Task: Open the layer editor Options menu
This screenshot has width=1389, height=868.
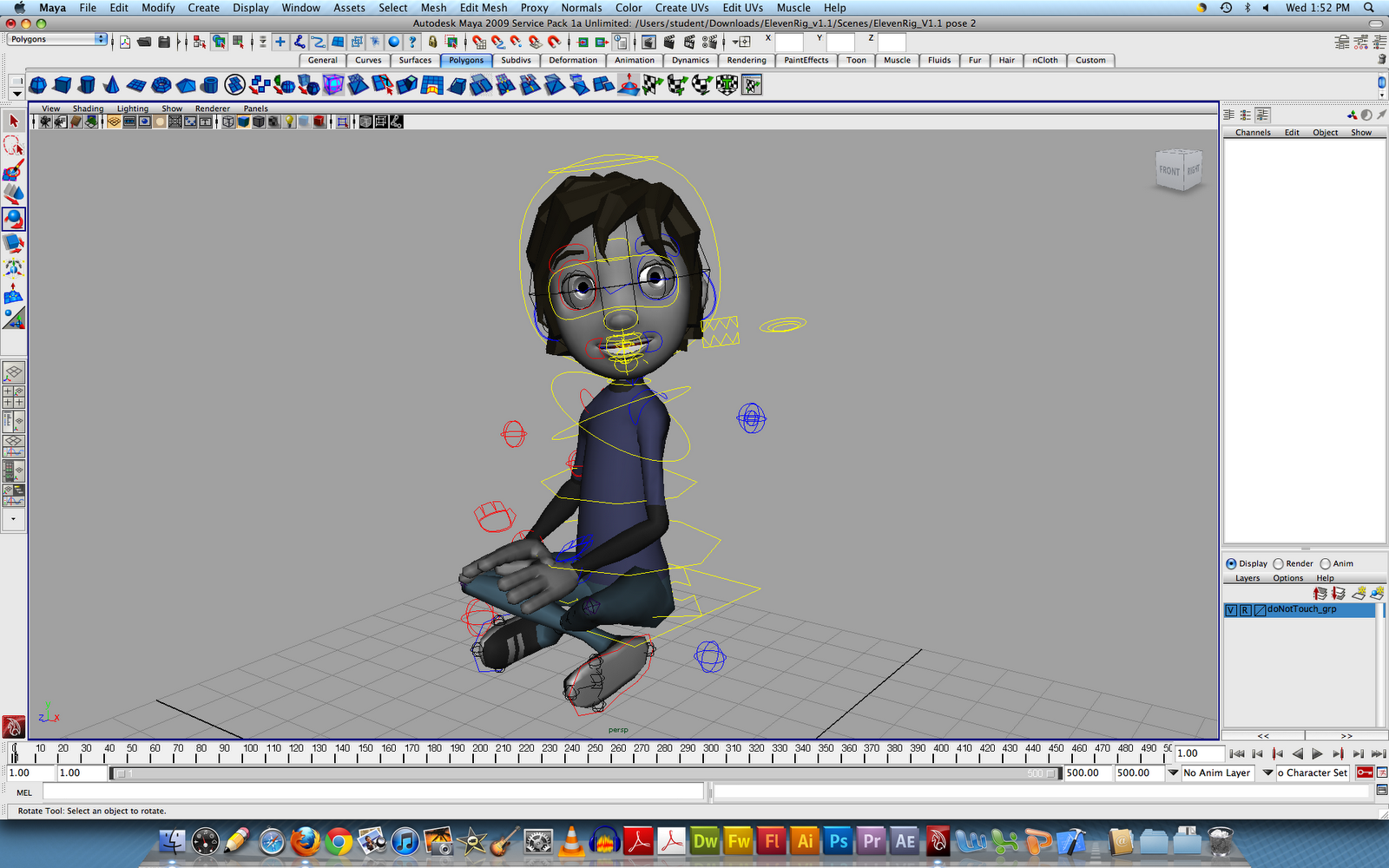Action: click(1288, 578)
